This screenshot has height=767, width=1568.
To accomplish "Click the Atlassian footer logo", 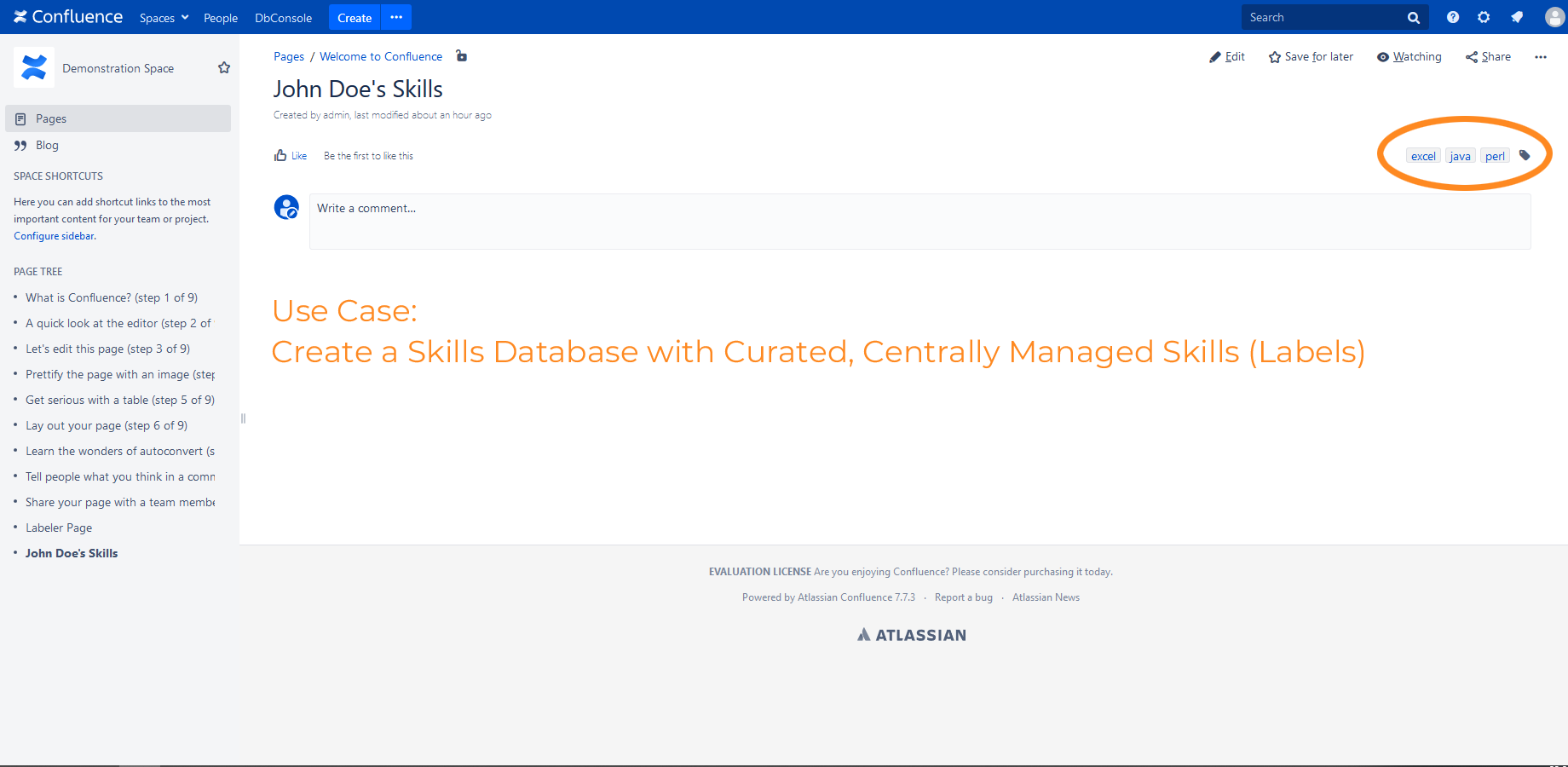I will click(x=912, y=635).
